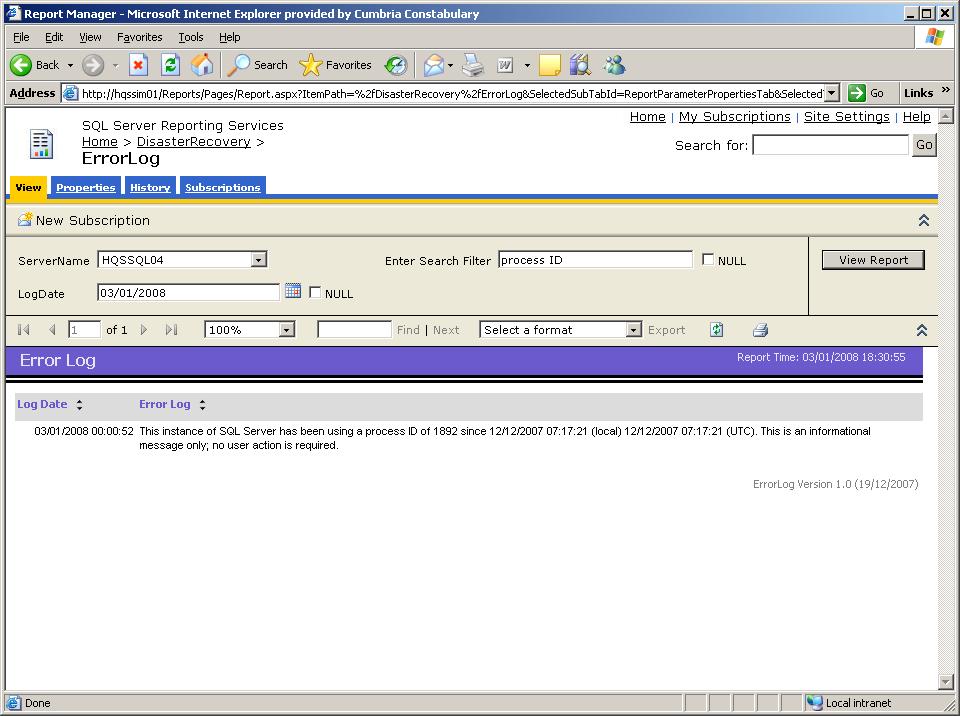Open the Help link at top right

(x=916, y=116)
